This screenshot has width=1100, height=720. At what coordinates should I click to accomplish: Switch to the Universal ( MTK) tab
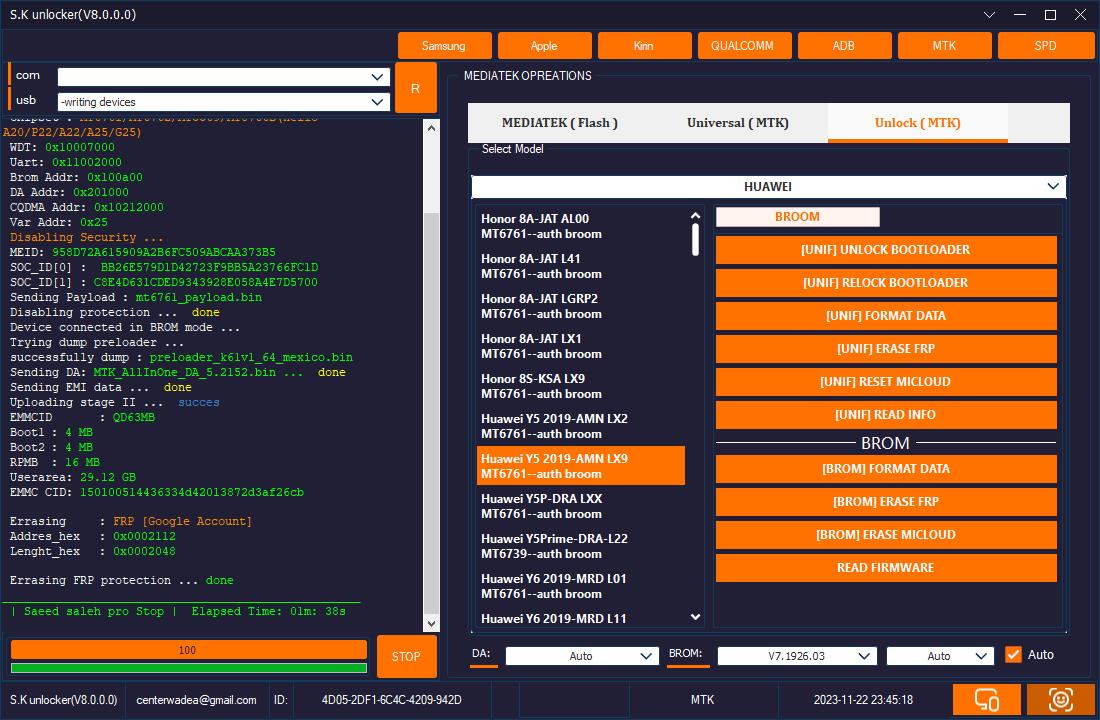[737, 123]
